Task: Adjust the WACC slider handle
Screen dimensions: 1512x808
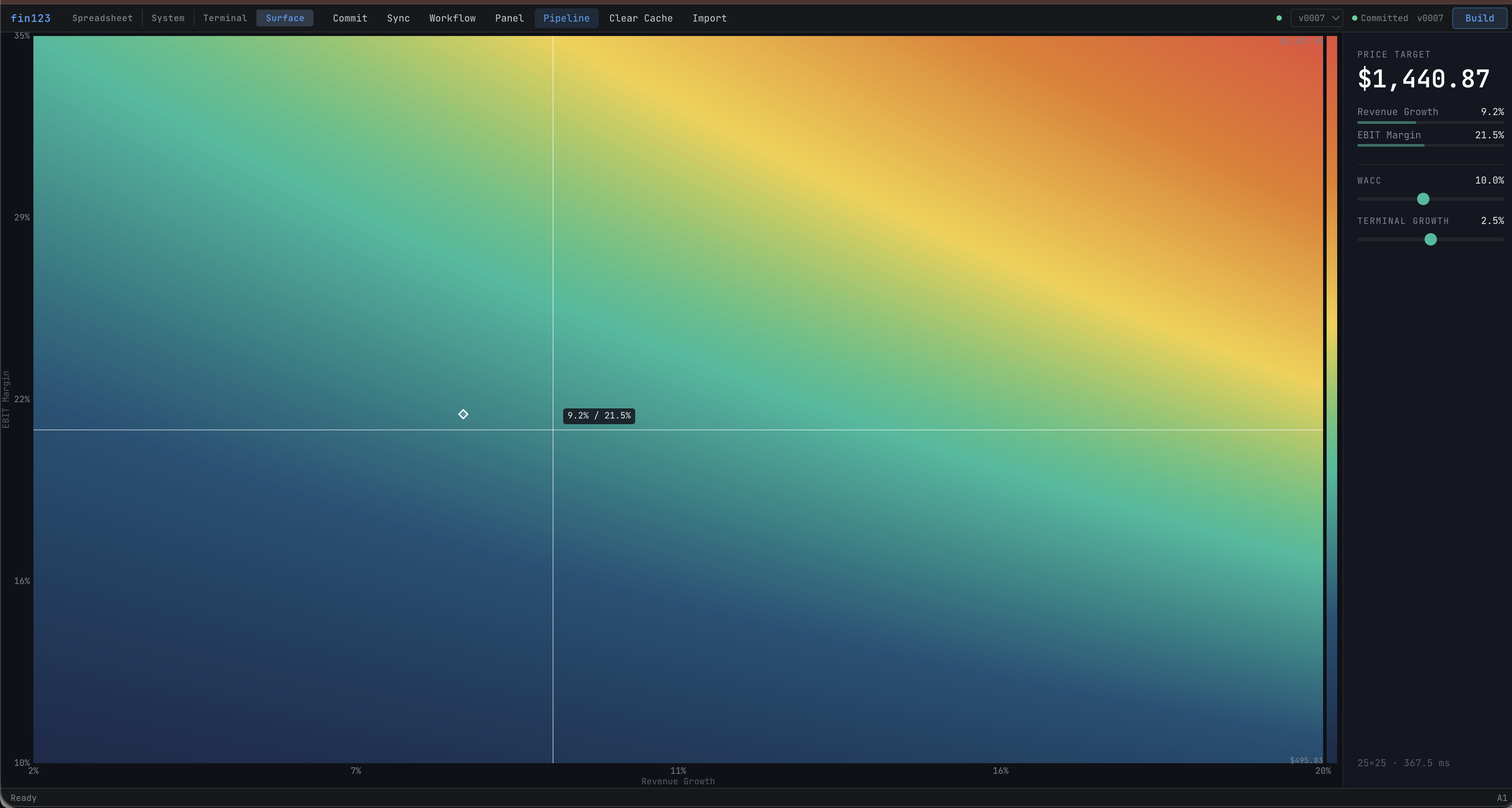Action: tap(1422, 199)
